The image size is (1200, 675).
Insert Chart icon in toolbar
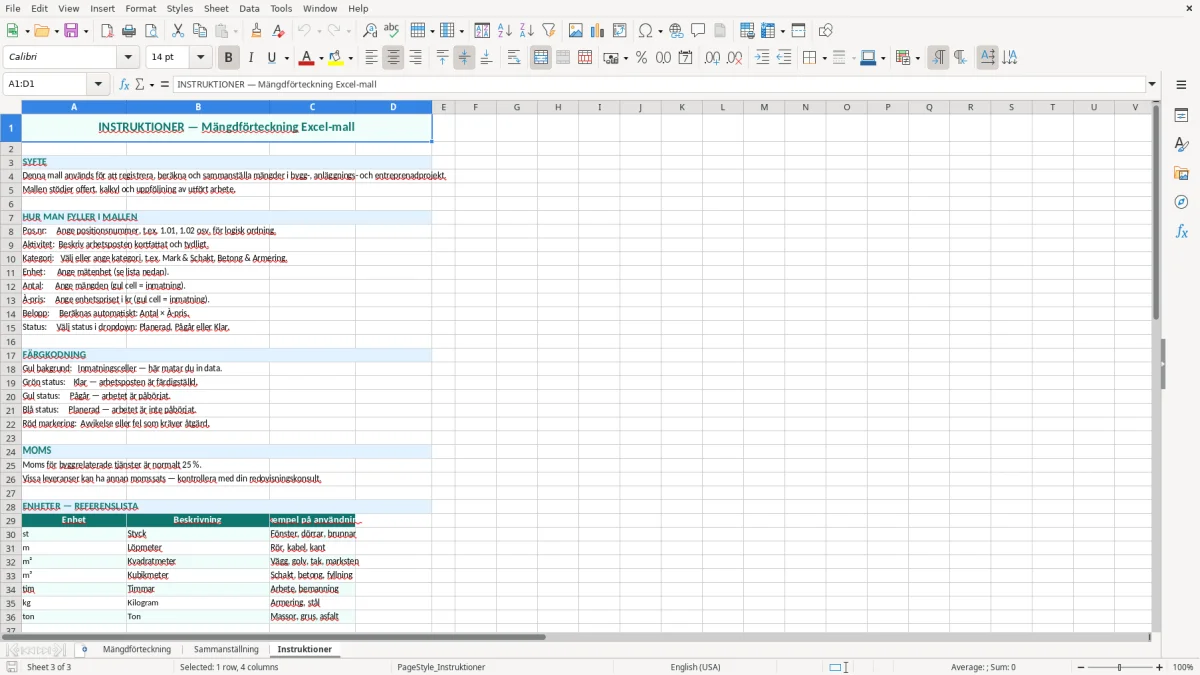click(x=598, y=31)
